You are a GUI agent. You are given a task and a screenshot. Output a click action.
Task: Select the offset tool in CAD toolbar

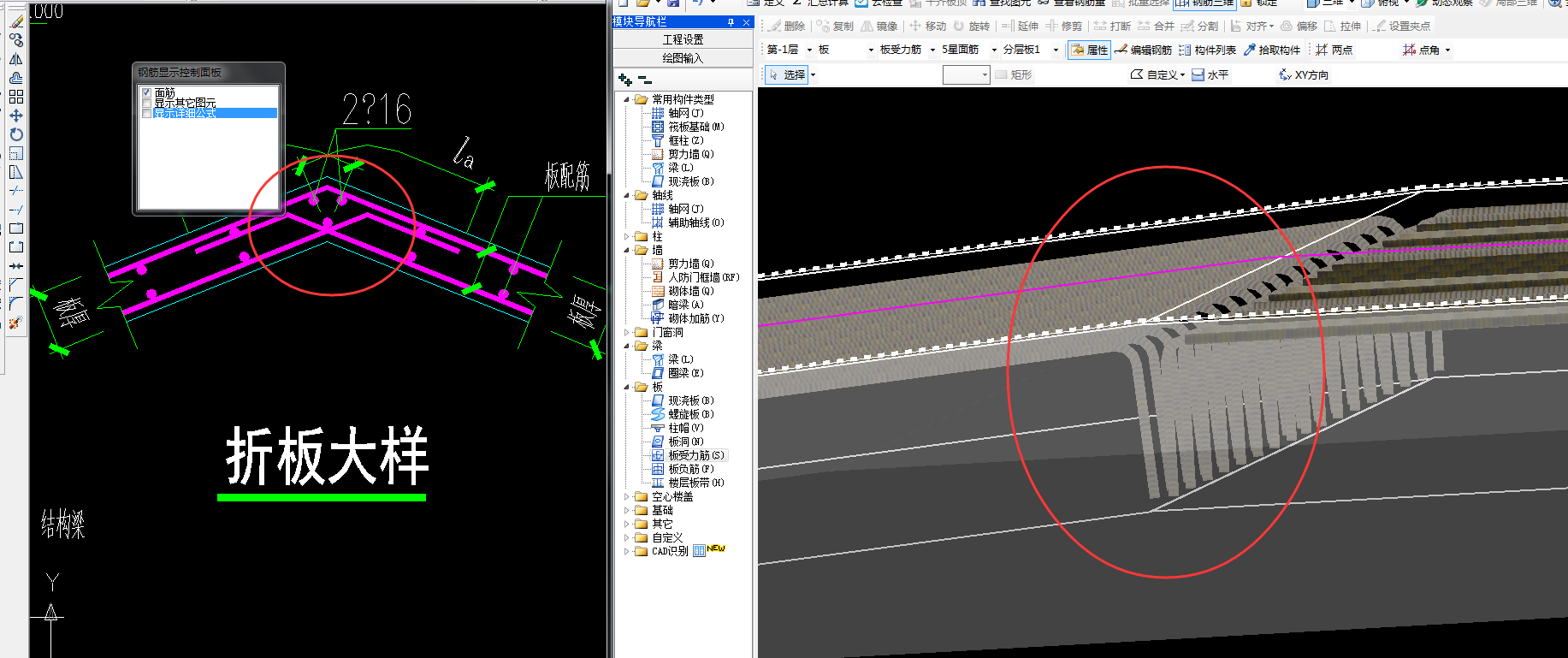(x=16, y=78)
